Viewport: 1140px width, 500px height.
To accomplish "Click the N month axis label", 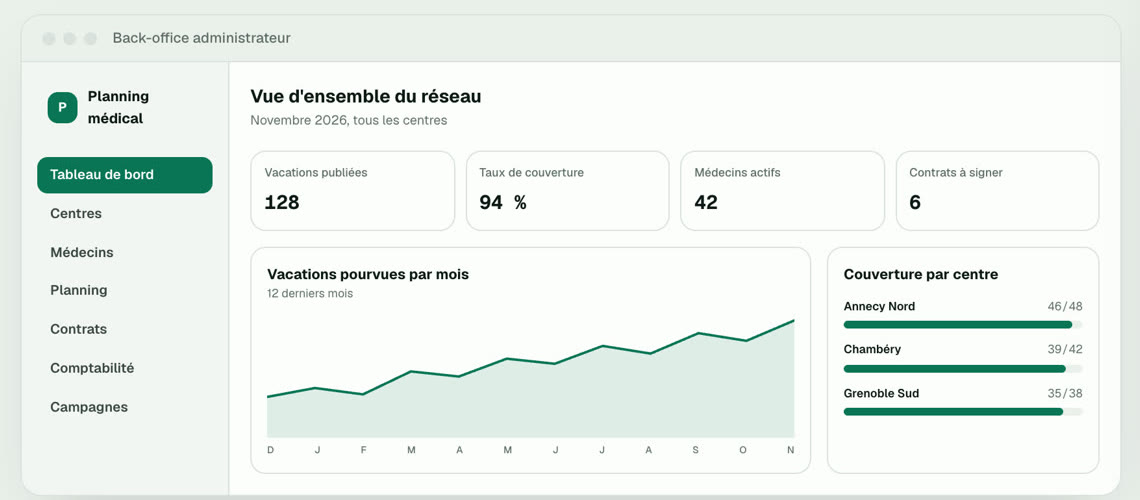I will 790,450.
